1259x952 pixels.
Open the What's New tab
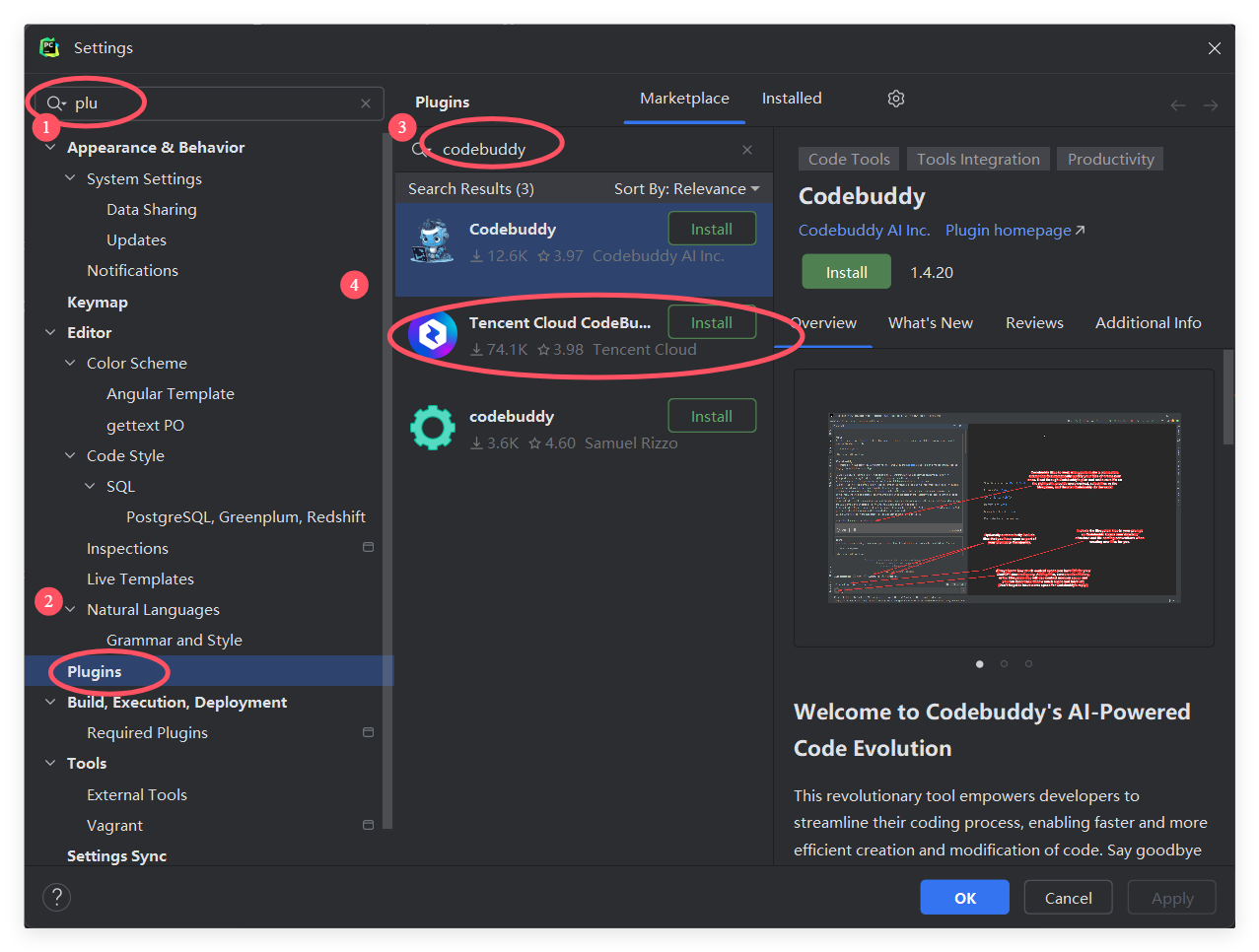tap(930, 323)
